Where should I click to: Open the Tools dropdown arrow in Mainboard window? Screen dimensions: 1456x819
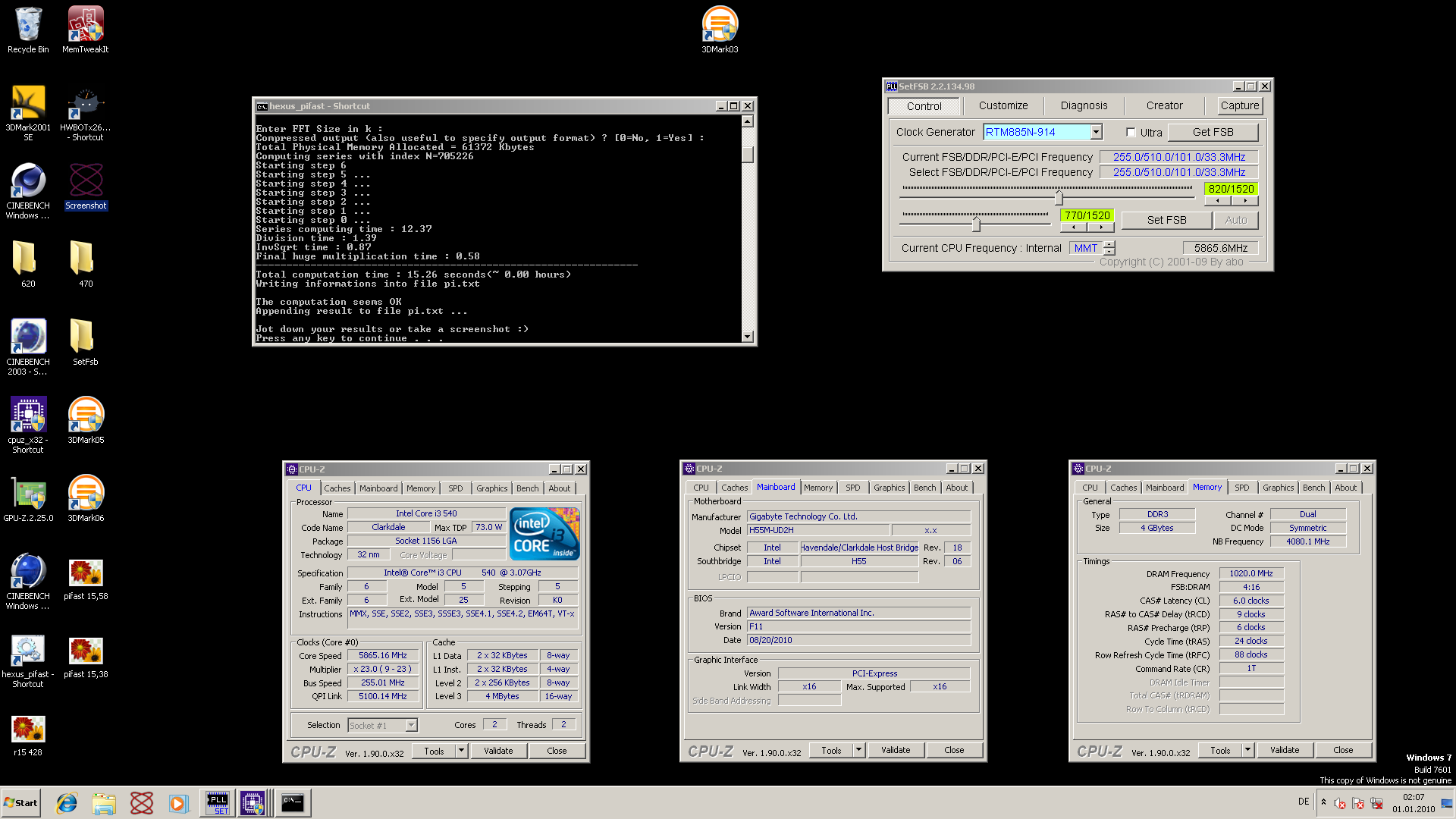858,750
